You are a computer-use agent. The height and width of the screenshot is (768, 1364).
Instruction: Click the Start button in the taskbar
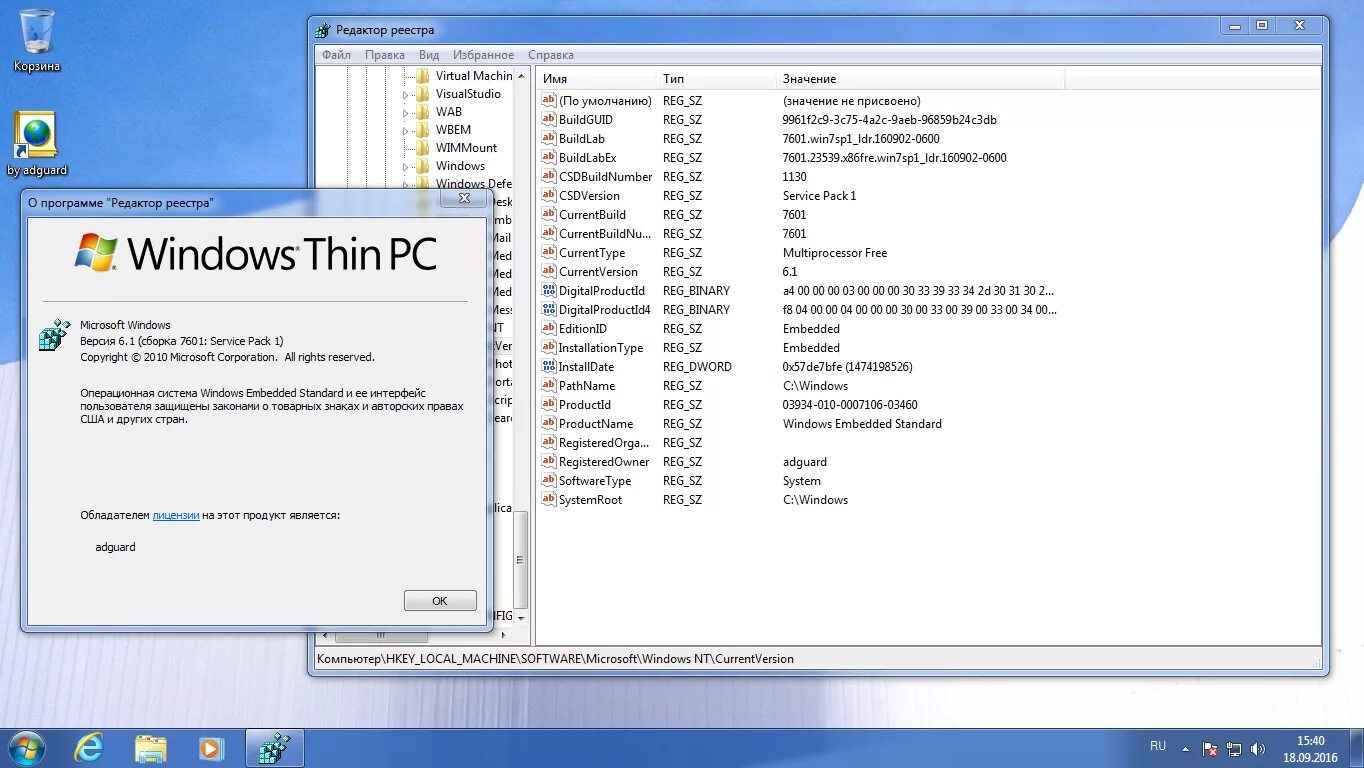(x=26, y=747)
